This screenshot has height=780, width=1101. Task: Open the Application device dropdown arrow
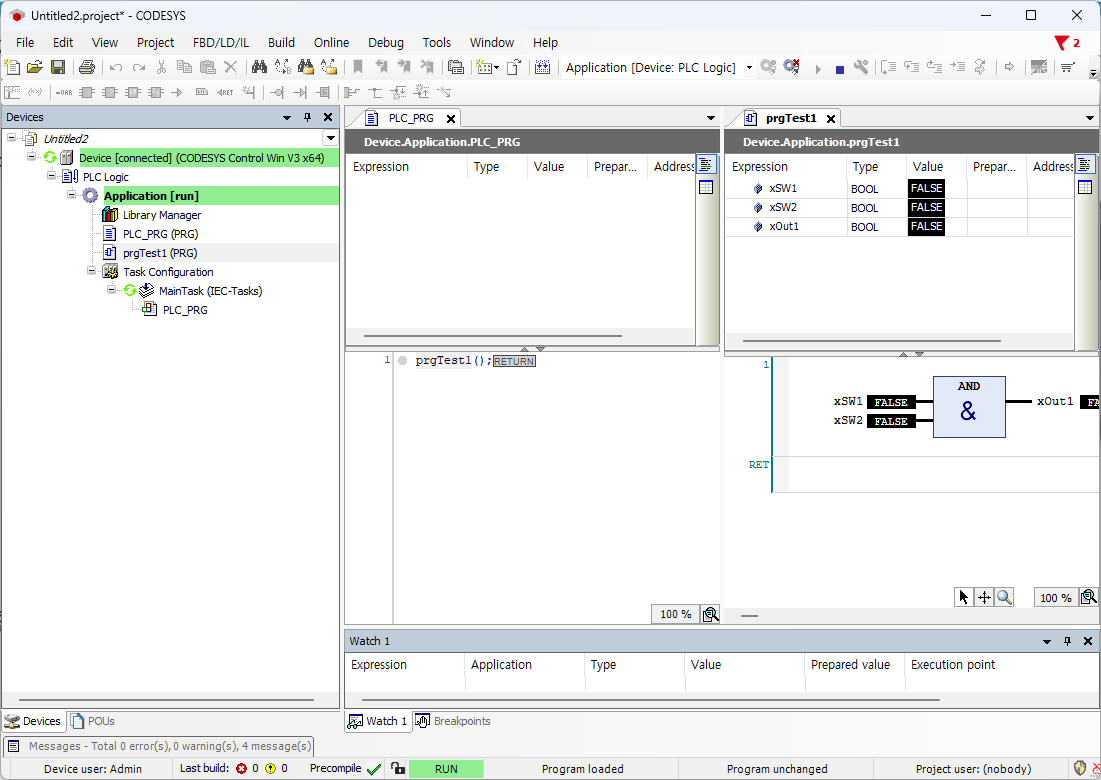coord(749,68)
